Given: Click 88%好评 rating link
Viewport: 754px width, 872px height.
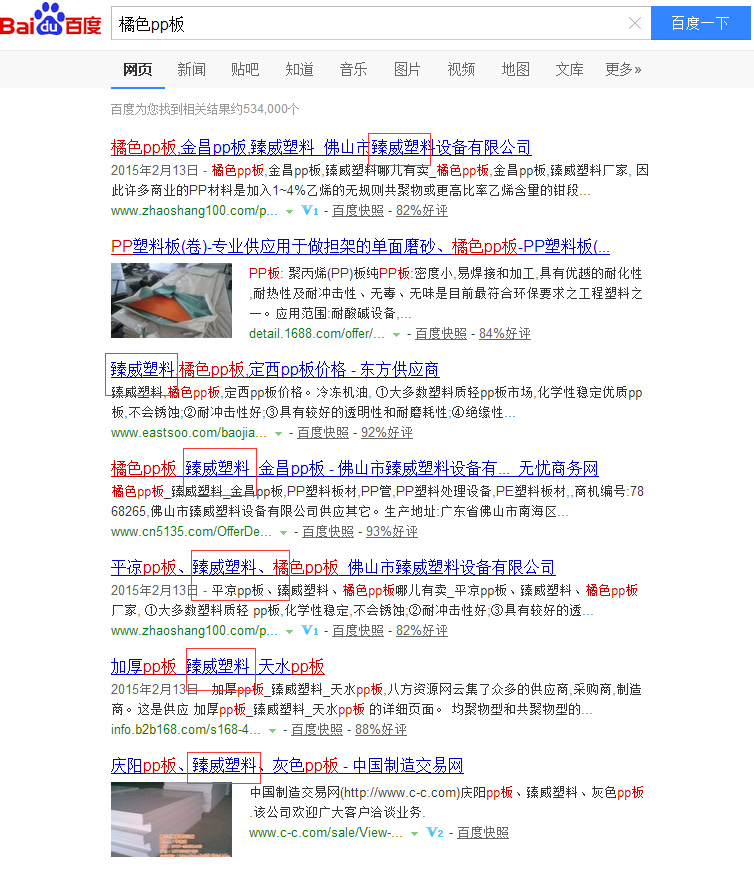Looking at the screenshot, I should point(381,730).
